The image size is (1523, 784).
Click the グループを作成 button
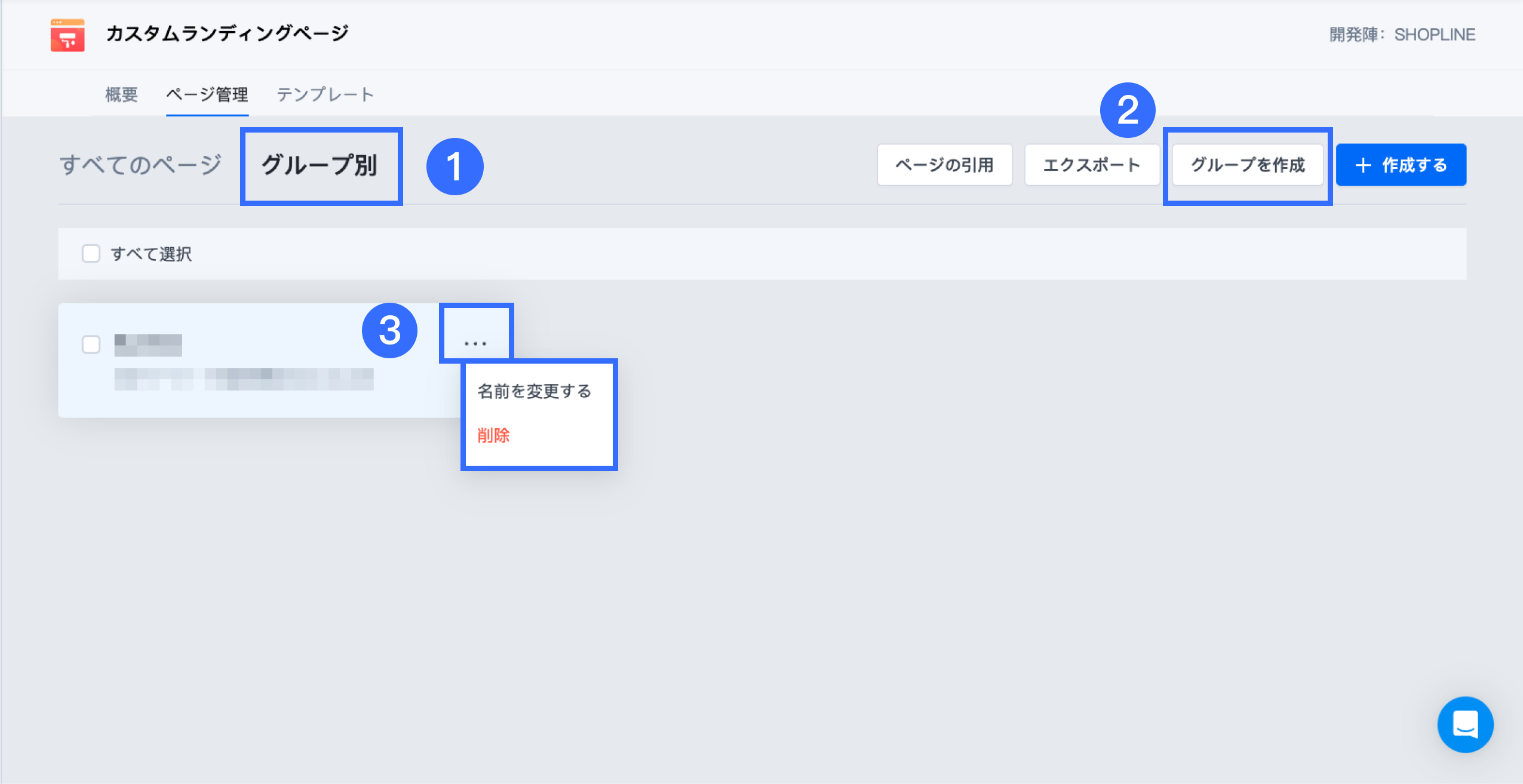tap(1247, 165)
